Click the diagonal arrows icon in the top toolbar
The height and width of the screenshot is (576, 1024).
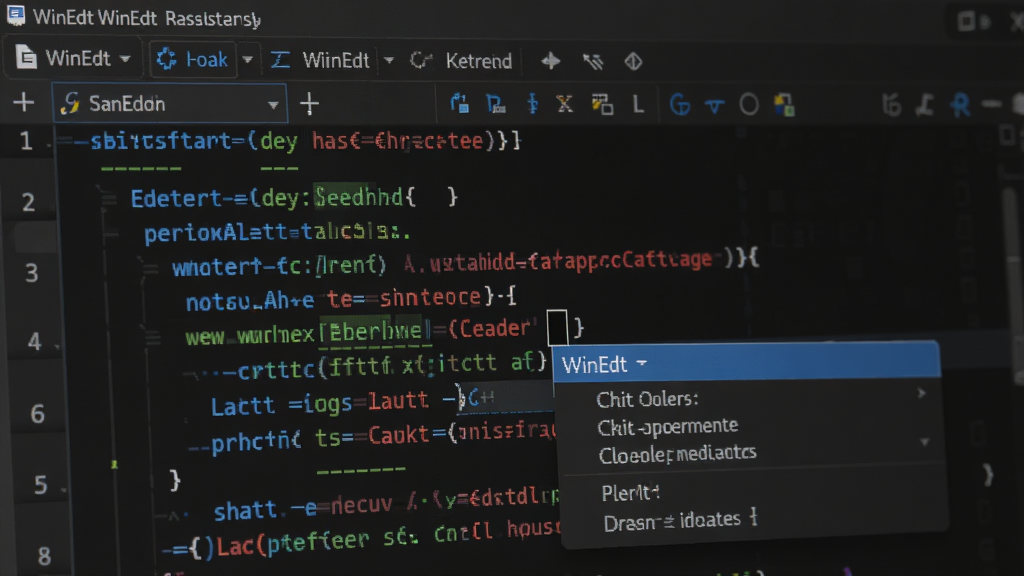[x=593, y=62]
